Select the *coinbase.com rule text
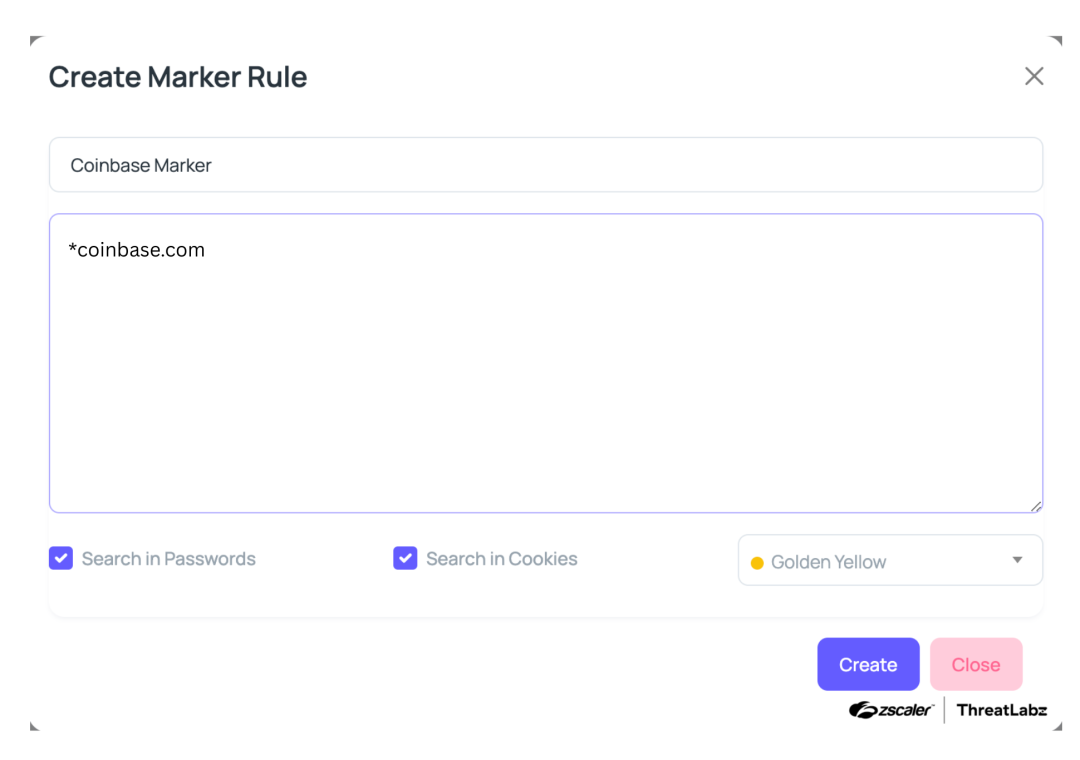This screenshot has width=1080, height=760. 137,249
